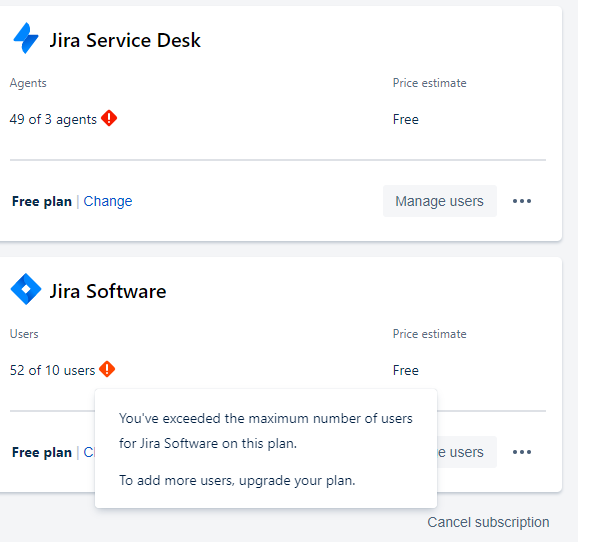Open the more options menu for Jira Software
Image resolution: width=609 pixels, height=542 pixels.
pyautogui.click(x=522, y=452)
